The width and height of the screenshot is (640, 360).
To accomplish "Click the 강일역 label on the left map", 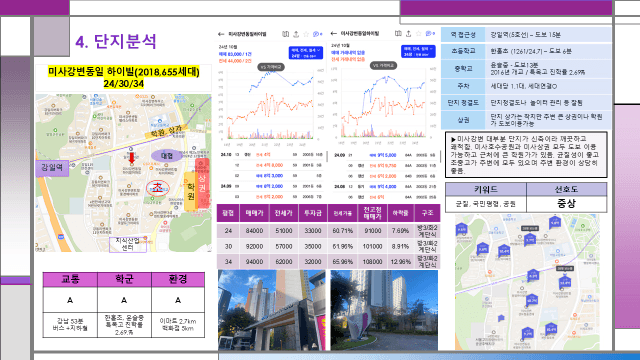I will point(52,168).
